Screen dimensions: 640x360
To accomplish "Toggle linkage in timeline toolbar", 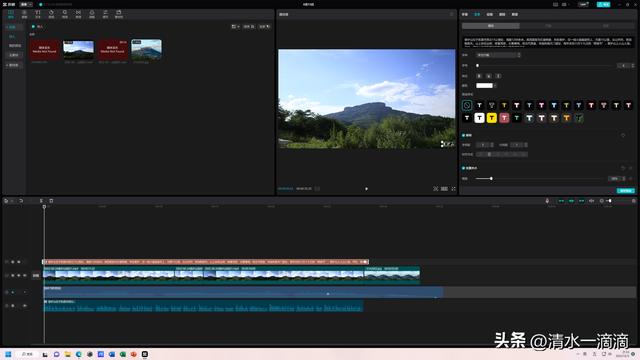I will coord(581,201).
